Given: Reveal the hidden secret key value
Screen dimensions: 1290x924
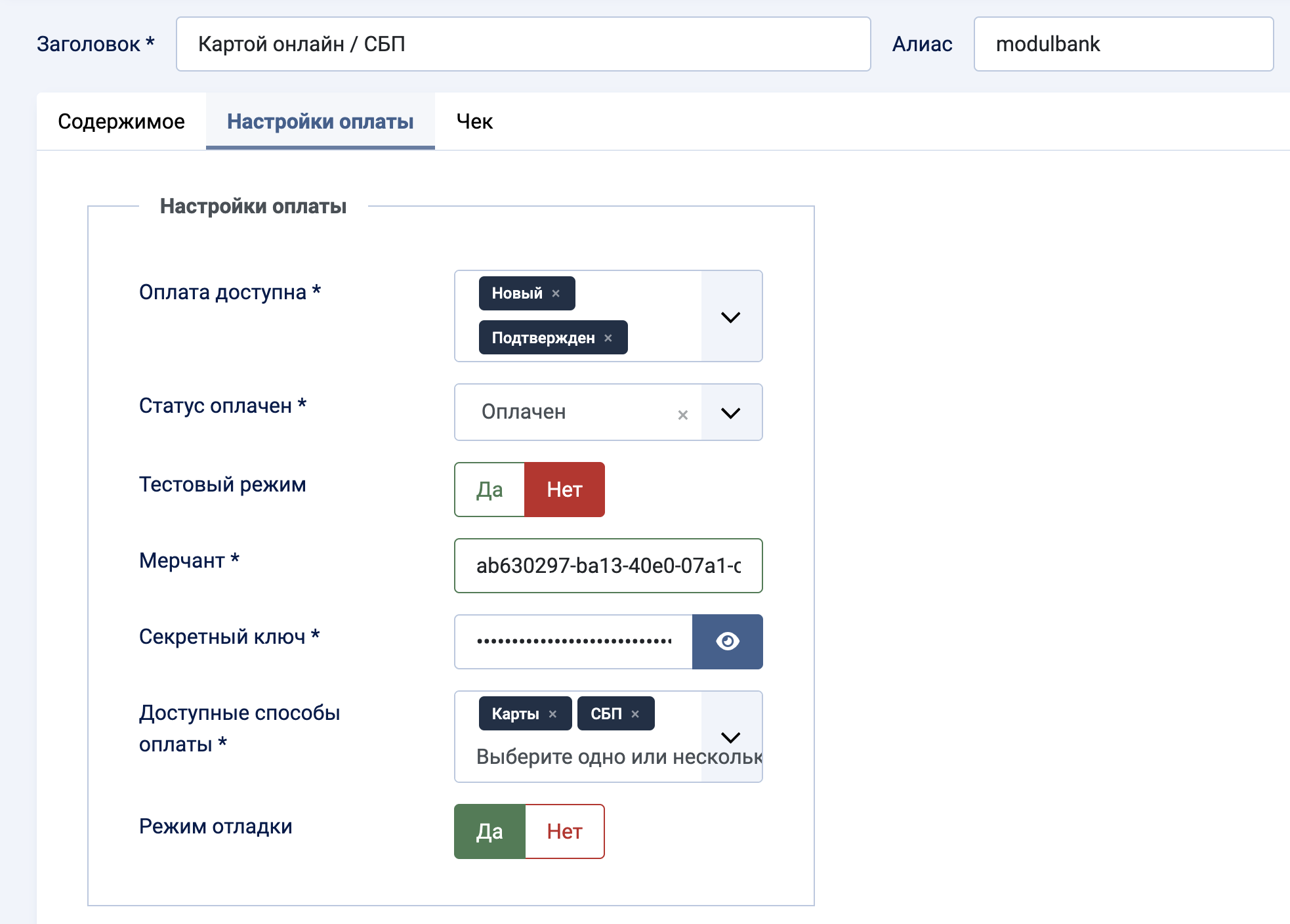Looking at the screenshot, I should [x=727, y=642].
